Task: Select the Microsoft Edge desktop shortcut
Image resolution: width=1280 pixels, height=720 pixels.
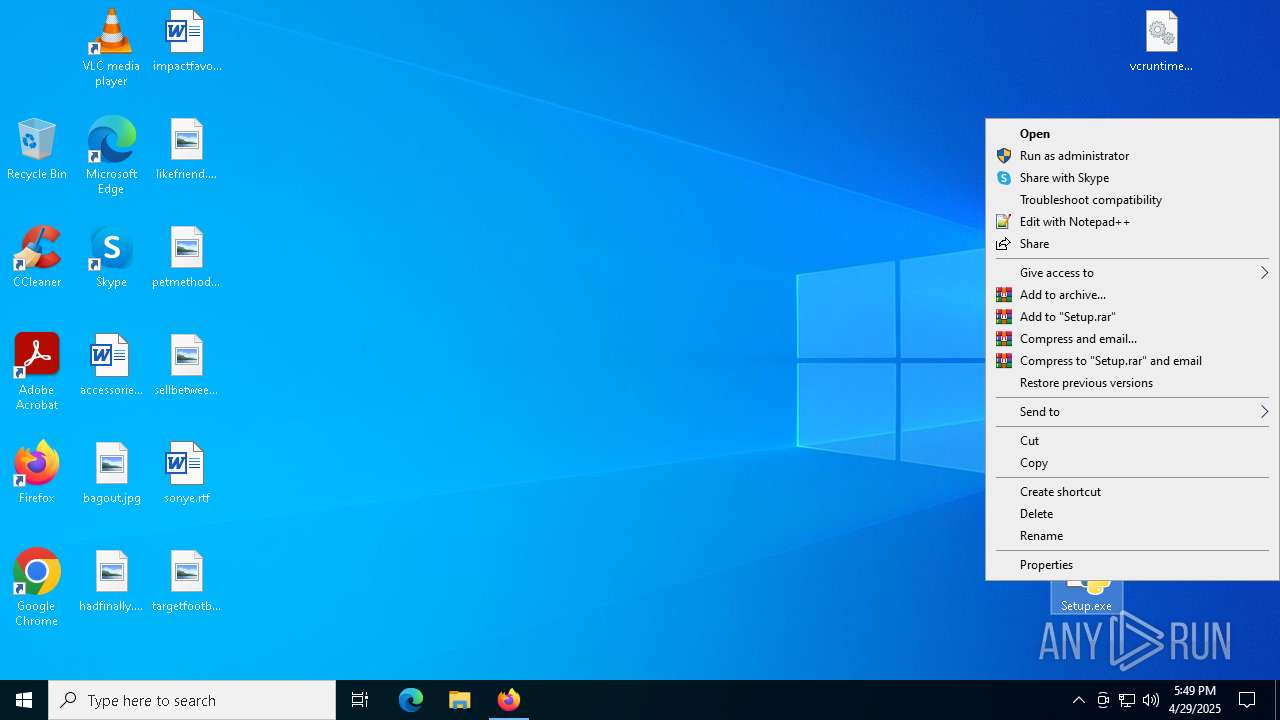Action: pyautogui.click(x=111, y=155)
